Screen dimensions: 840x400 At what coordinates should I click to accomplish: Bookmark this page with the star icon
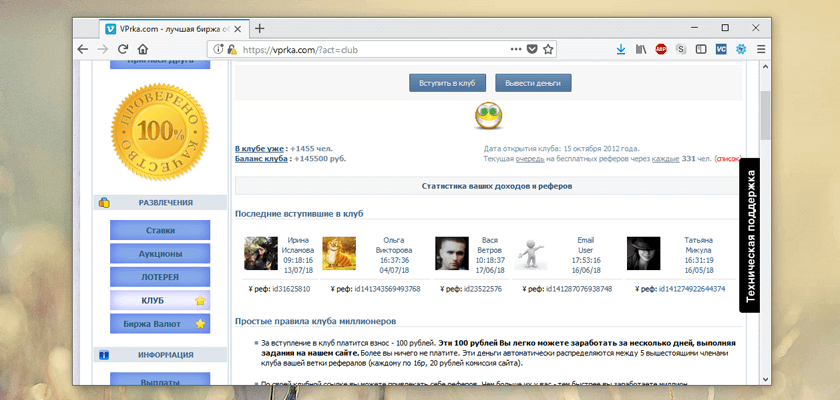(548, 49)
